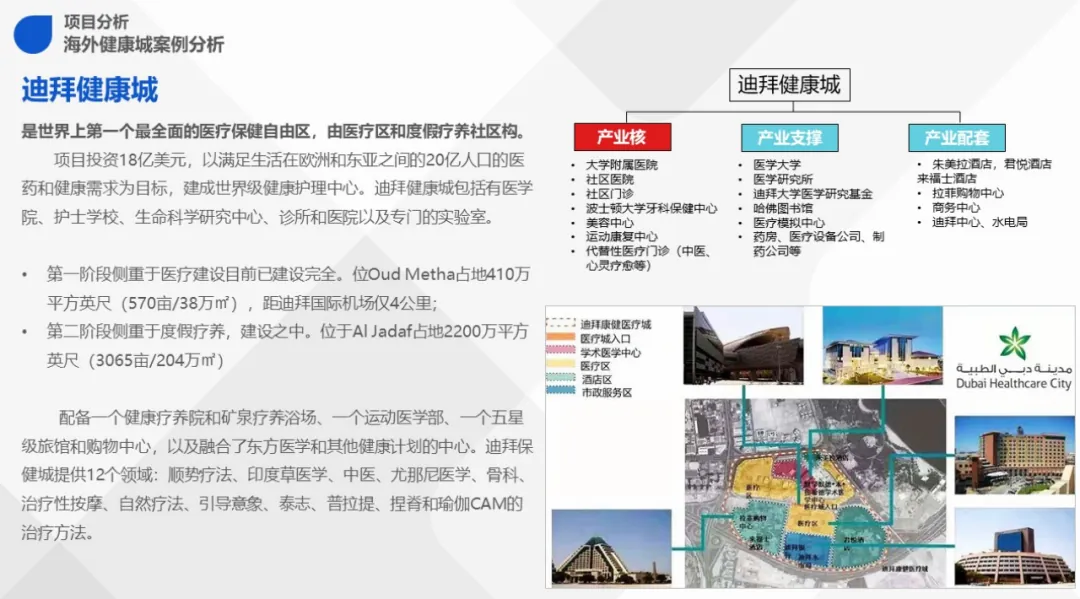Select the bullet 迪拜大学医学研究基金

813,193
